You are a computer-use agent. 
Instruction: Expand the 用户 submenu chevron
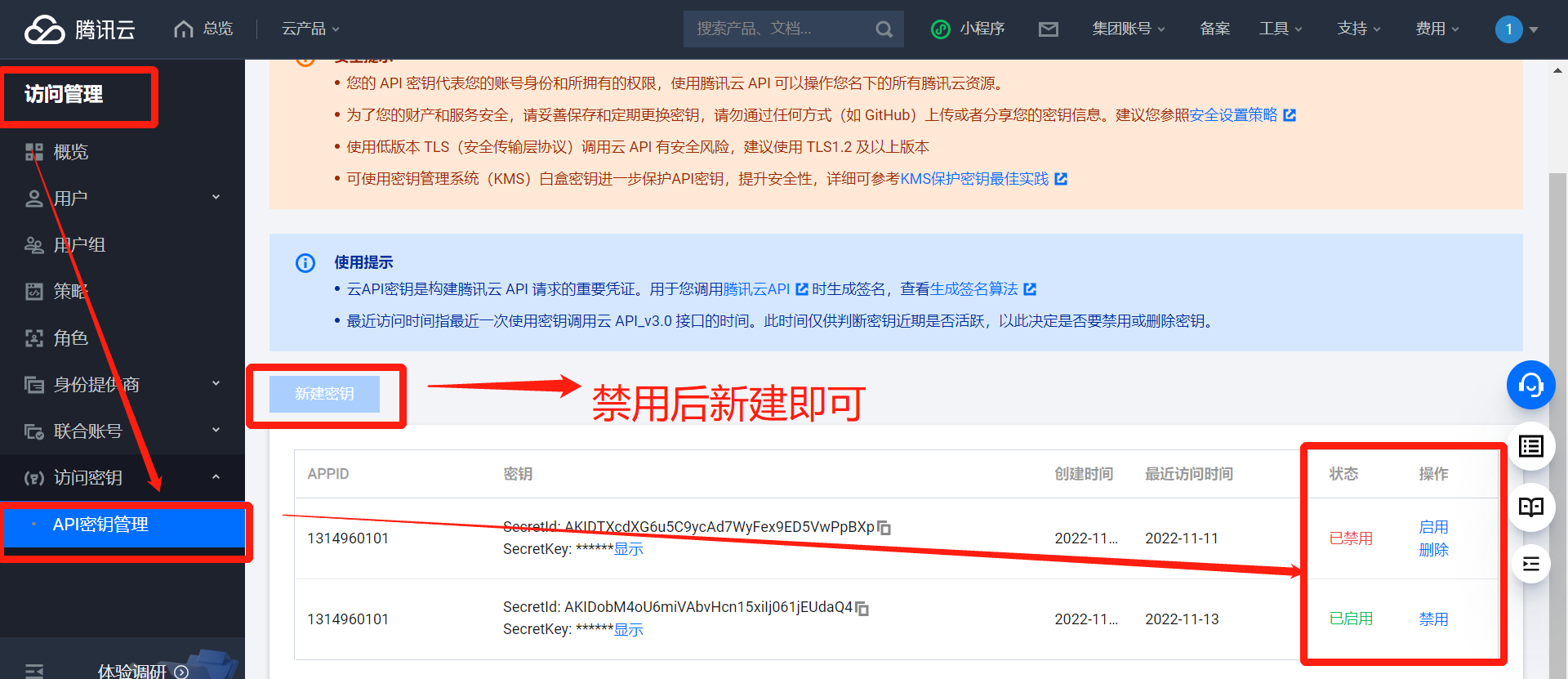pos(216,197)
